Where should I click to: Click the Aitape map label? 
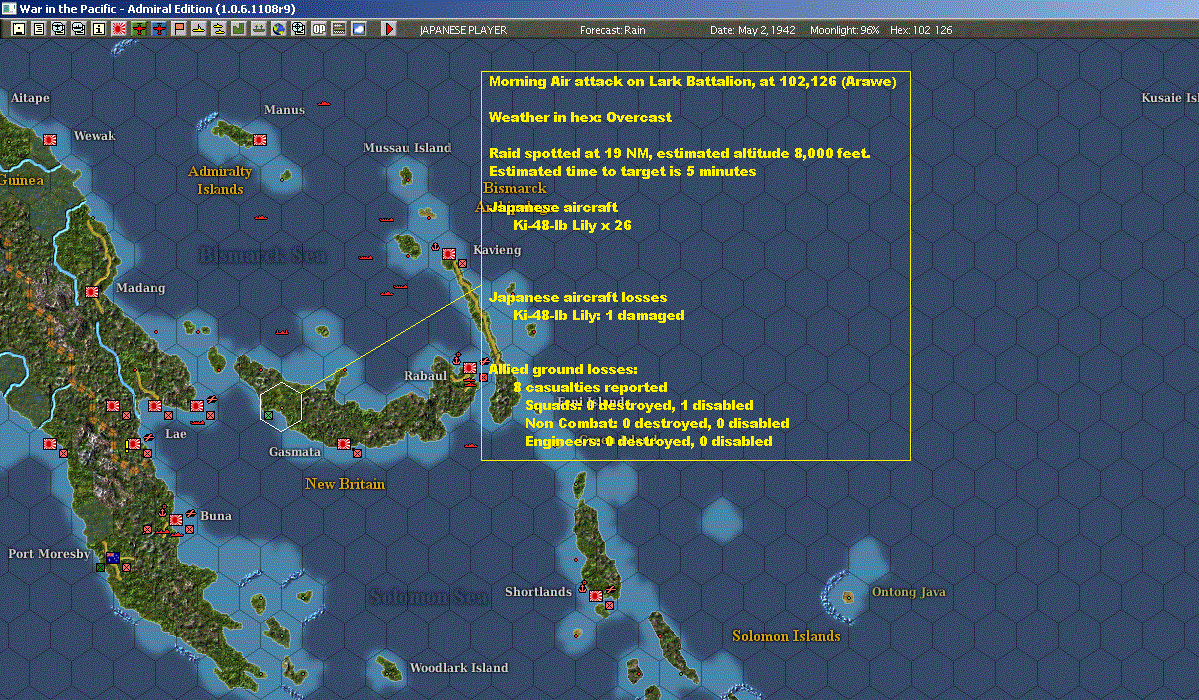point(31,98)
